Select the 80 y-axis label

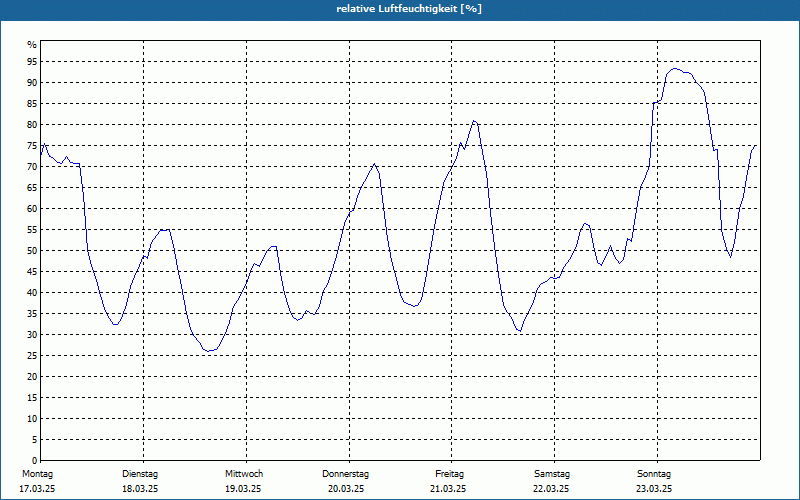pos(32,125)
